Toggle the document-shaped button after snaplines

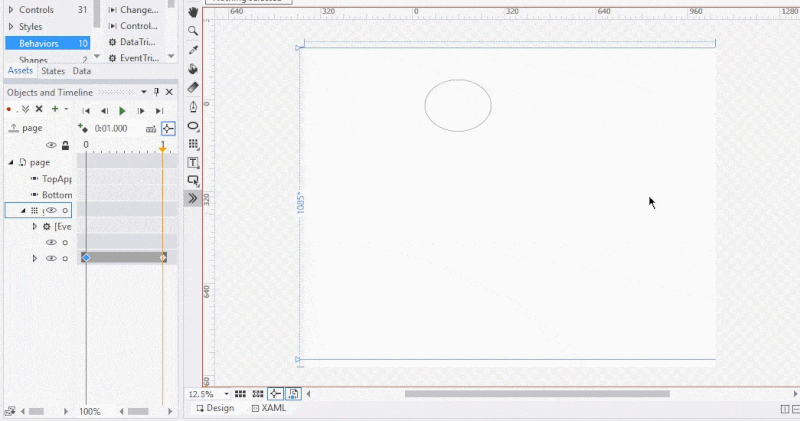pyautogui.click(x=293, y=394)
